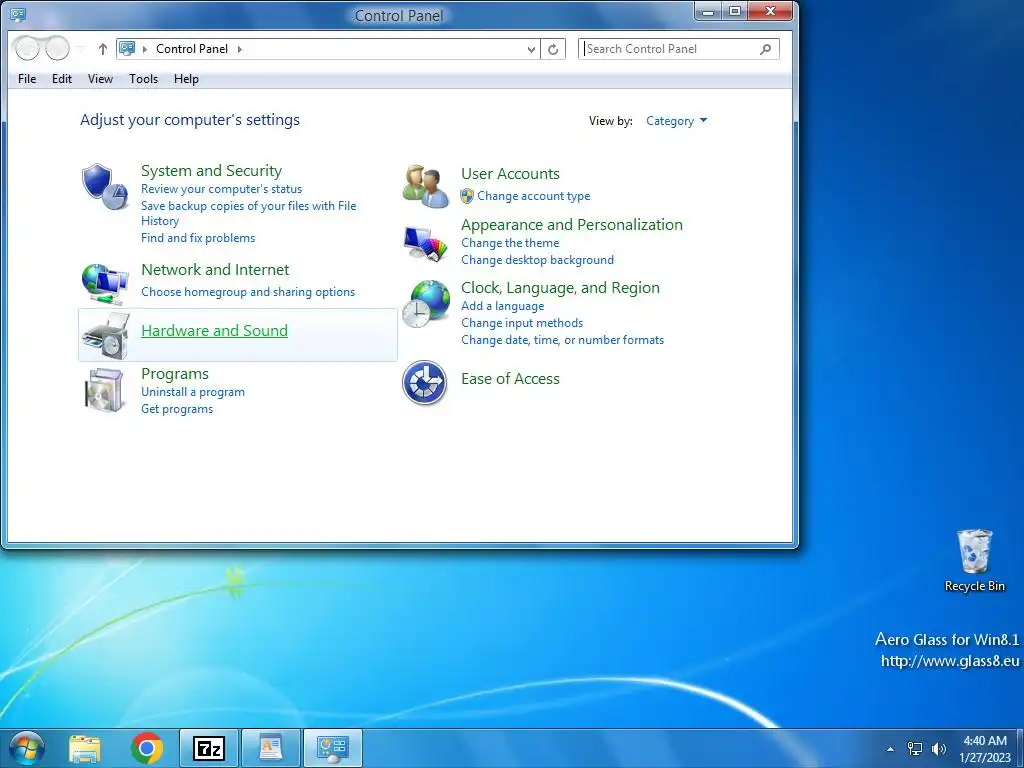Click the network tray icon
The width and height of the screenshot is (1024, 768).
click(x=915, y=749)
